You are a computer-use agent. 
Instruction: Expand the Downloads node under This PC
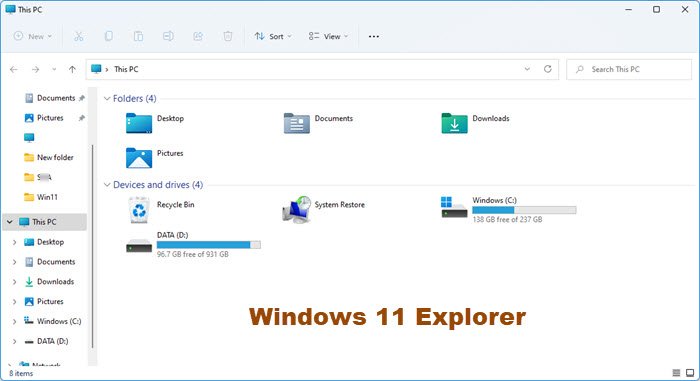point(14,282)
